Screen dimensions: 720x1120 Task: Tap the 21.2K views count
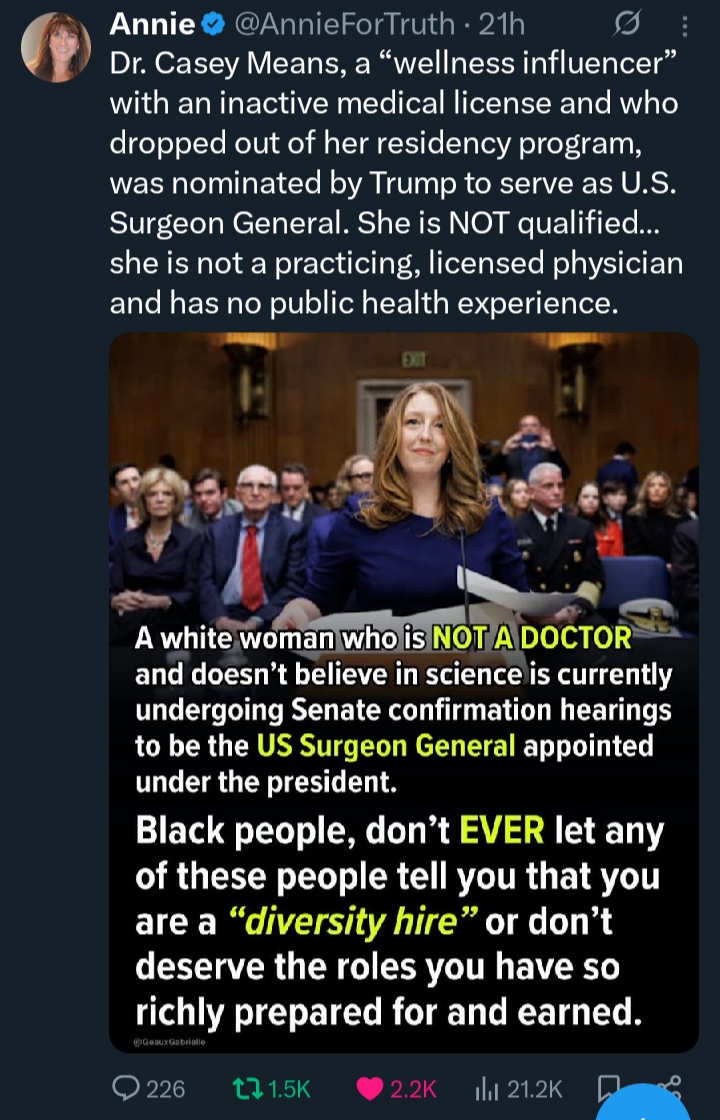coord(535,1089)
